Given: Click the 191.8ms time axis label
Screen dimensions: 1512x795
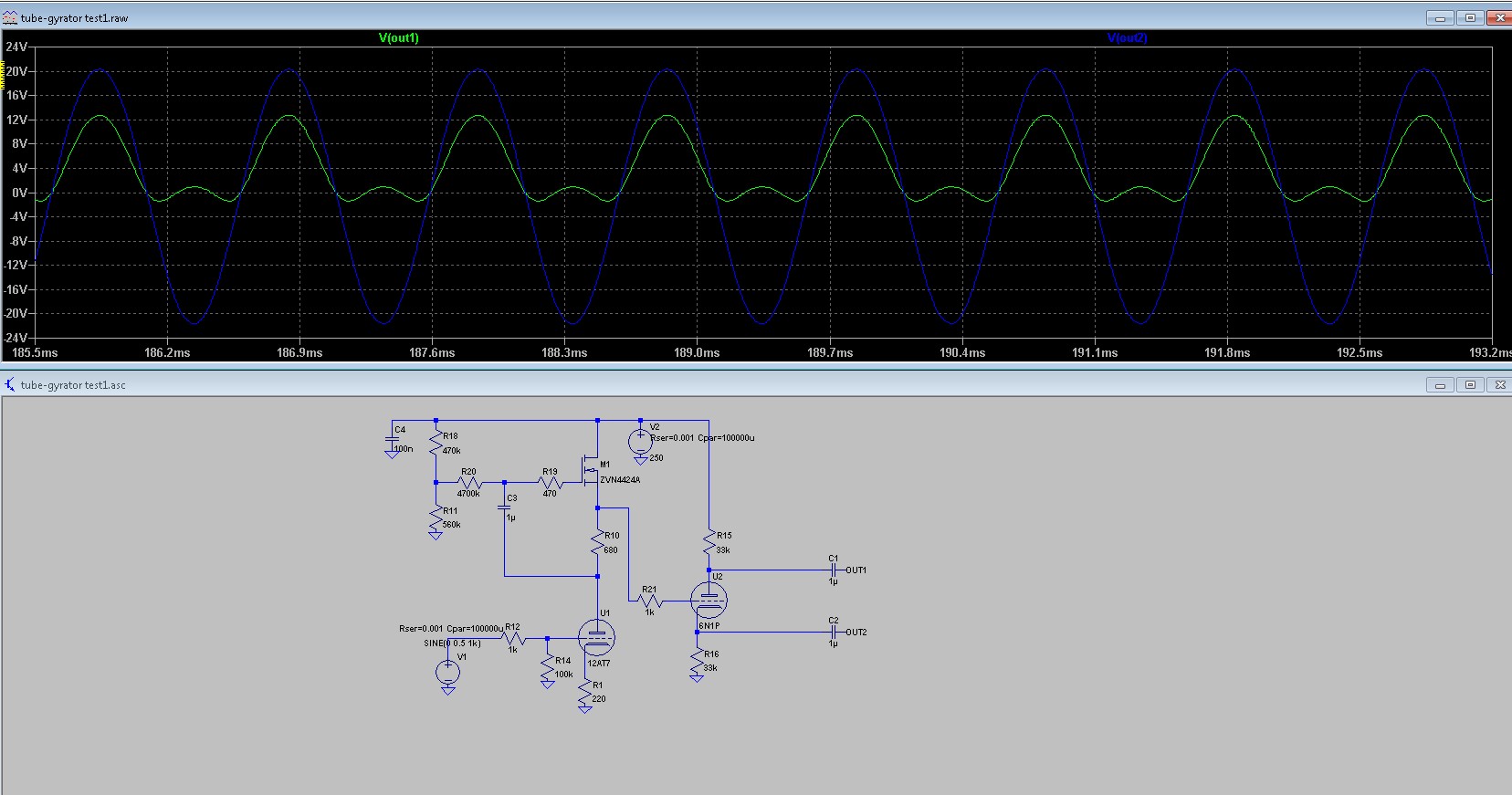Looking at the screenshot, I should point(1227,352).
